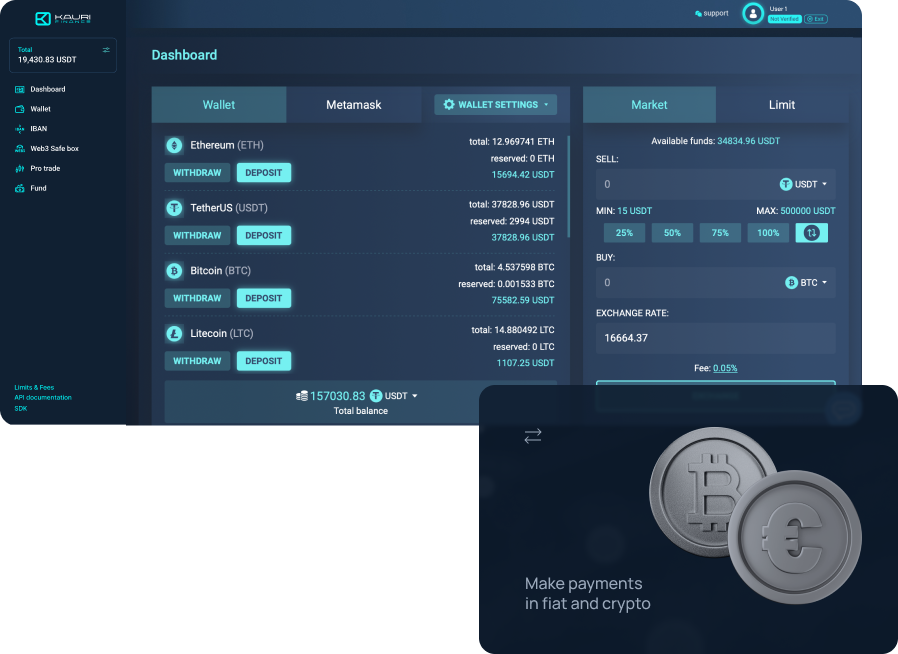This screenshot has width=898, height=654.
Task: Click the user avatar icon
Action: [753, 13]
